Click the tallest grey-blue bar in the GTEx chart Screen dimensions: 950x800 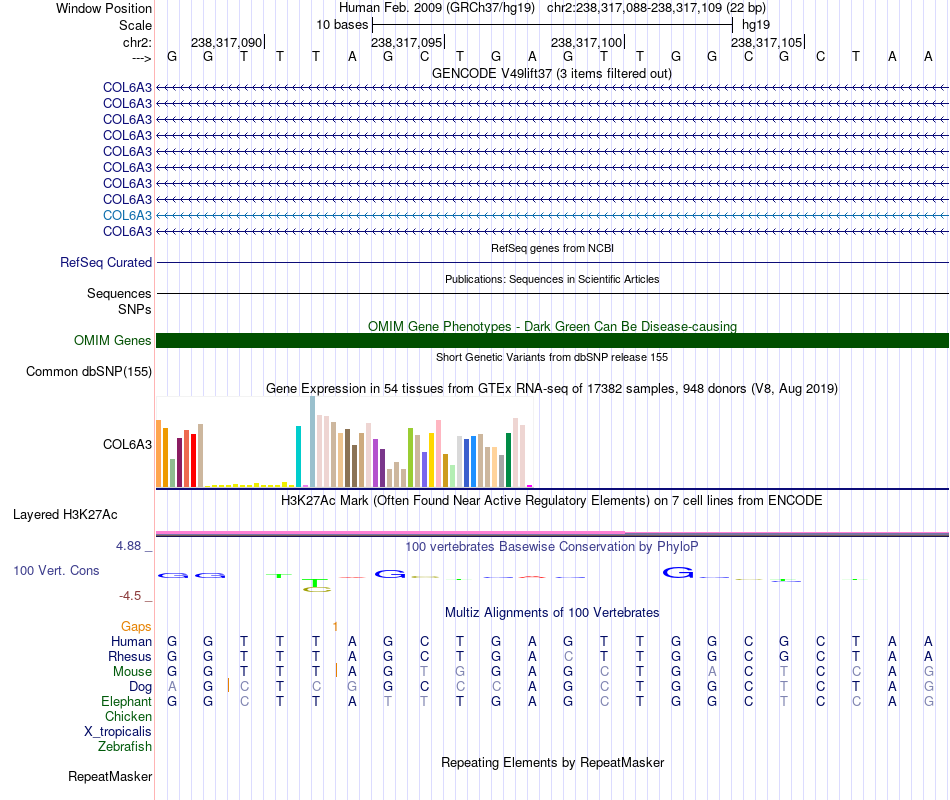point(313,441)
